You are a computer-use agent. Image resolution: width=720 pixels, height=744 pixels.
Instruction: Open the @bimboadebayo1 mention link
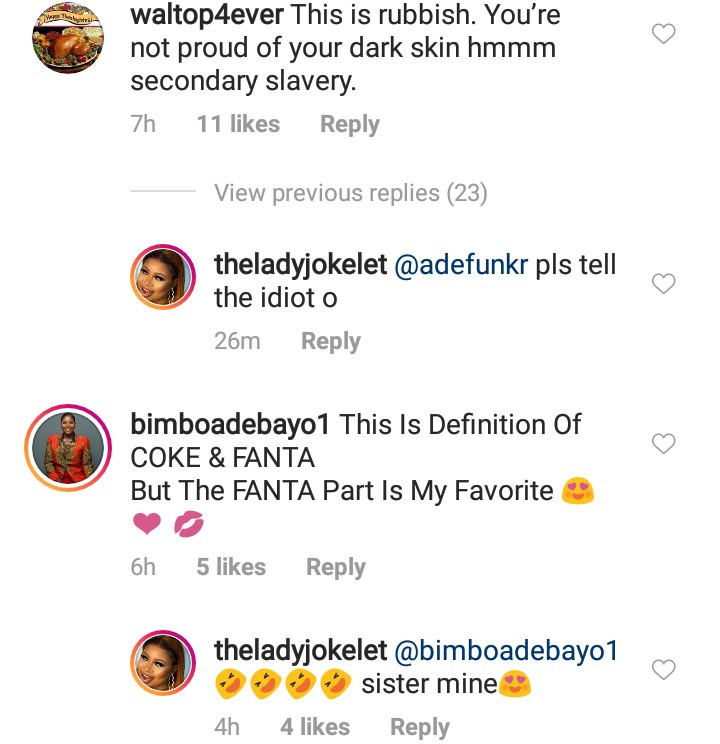coord(506,651)
